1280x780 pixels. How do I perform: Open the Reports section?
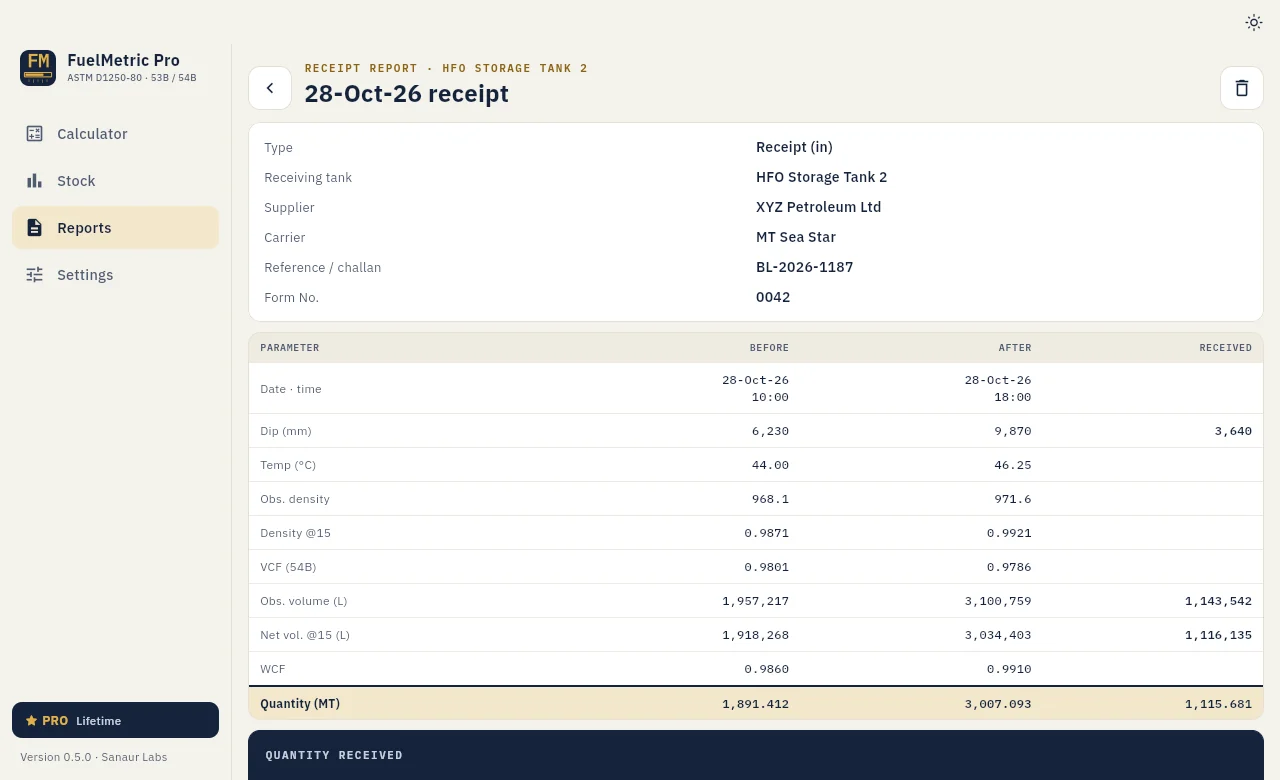(x=115, y=228)
